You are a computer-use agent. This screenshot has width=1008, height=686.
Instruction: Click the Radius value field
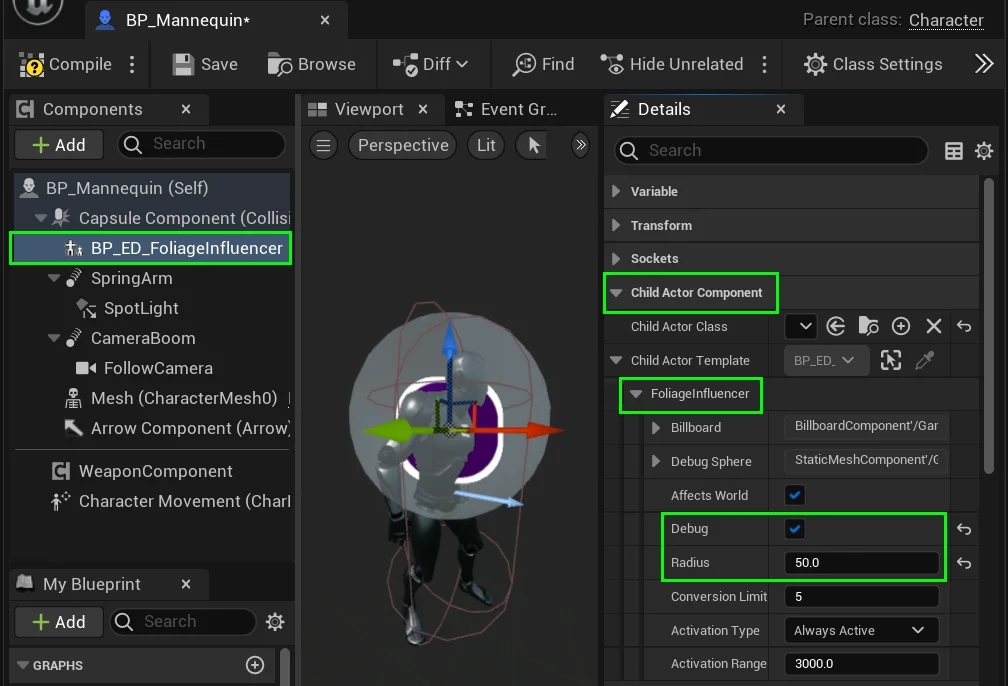(860, 563)
